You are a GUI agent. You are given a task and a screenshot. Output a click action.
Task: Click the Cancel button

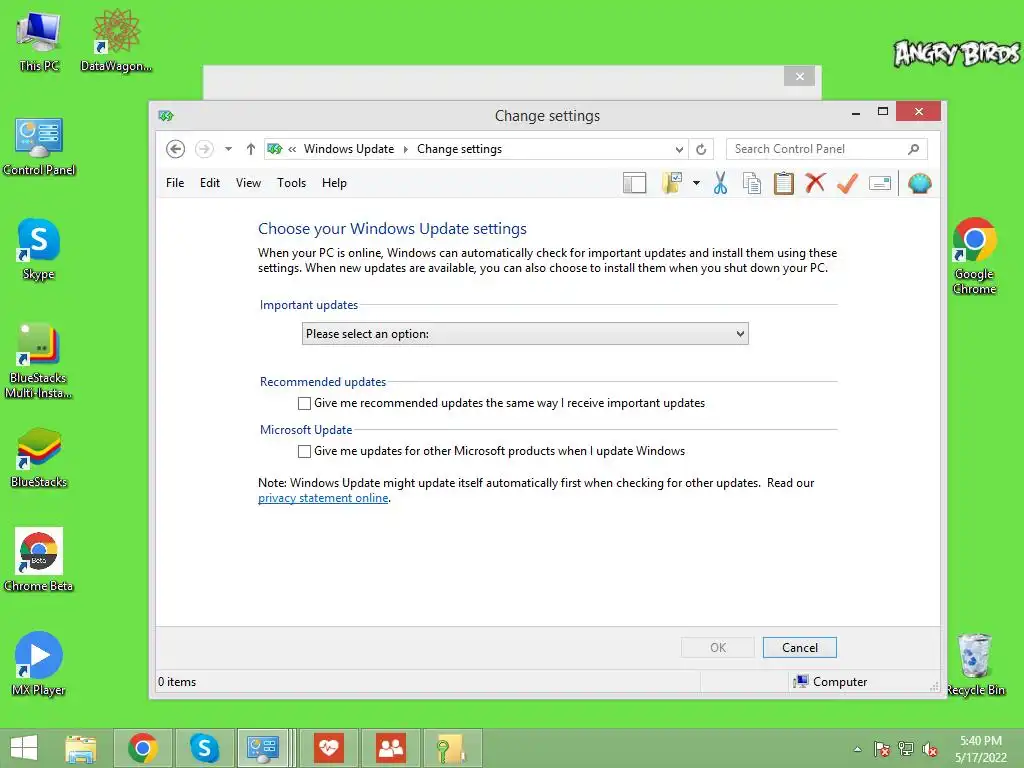(x=799, y=648)
